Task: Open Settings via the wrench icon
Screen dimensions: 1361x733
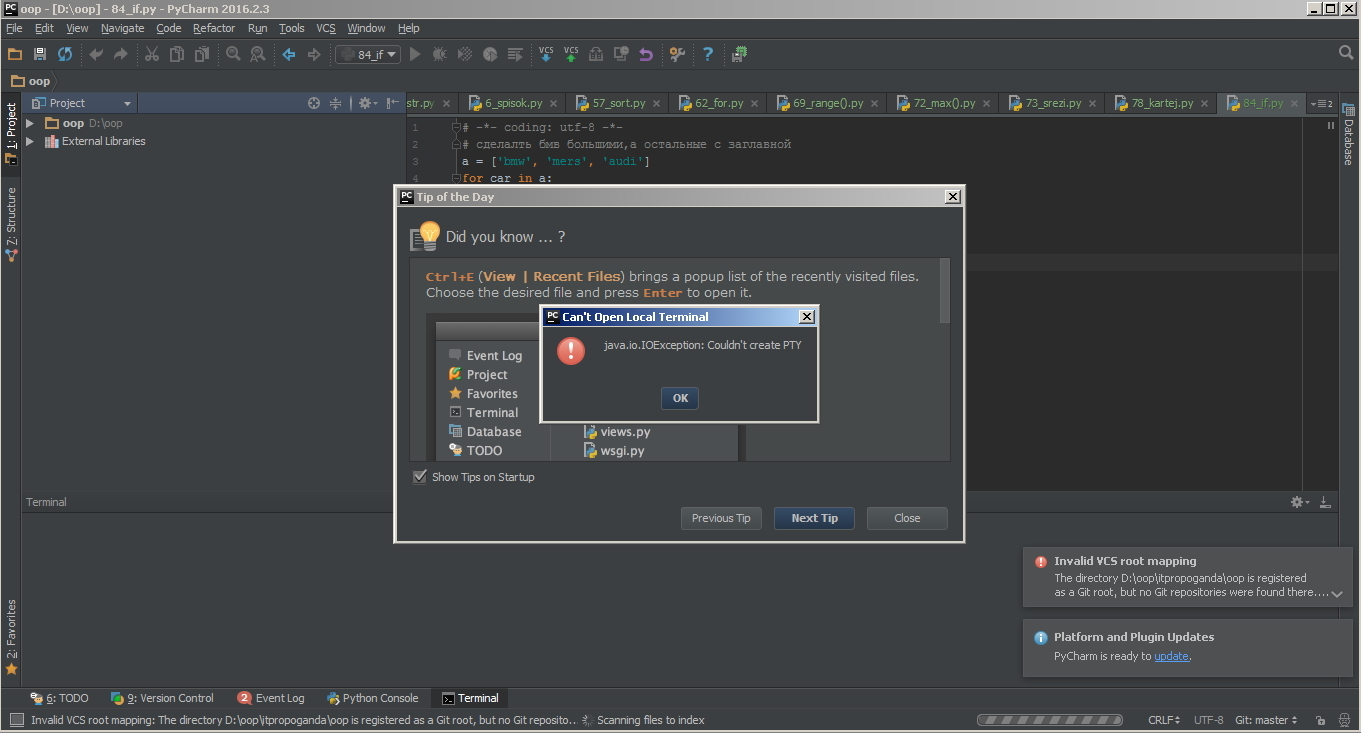Action: (677, 54)
